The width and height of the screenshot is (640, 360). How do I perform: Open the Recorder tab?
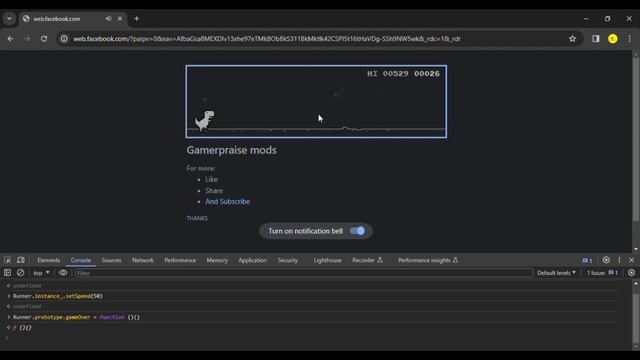[367, 260]
